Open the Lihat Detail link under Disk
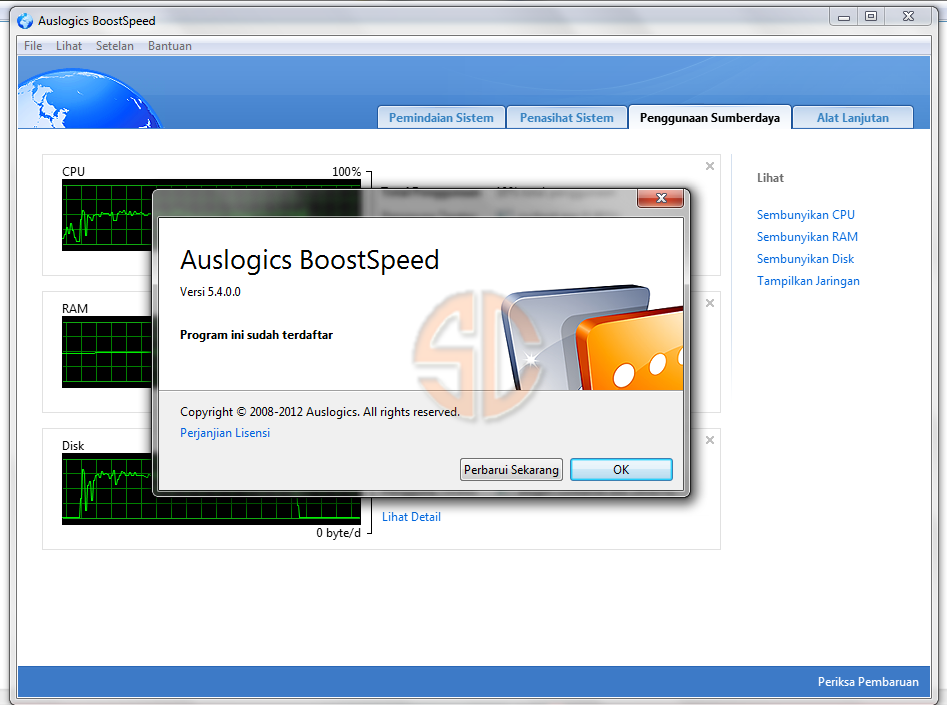947x705 pixels. coord(411,517)
